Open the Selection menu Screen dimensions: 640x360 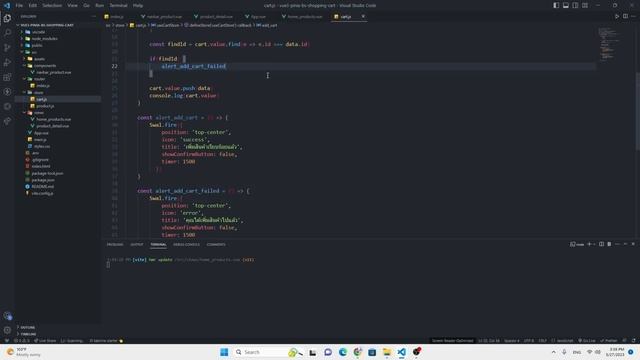[x=52, y=5]
